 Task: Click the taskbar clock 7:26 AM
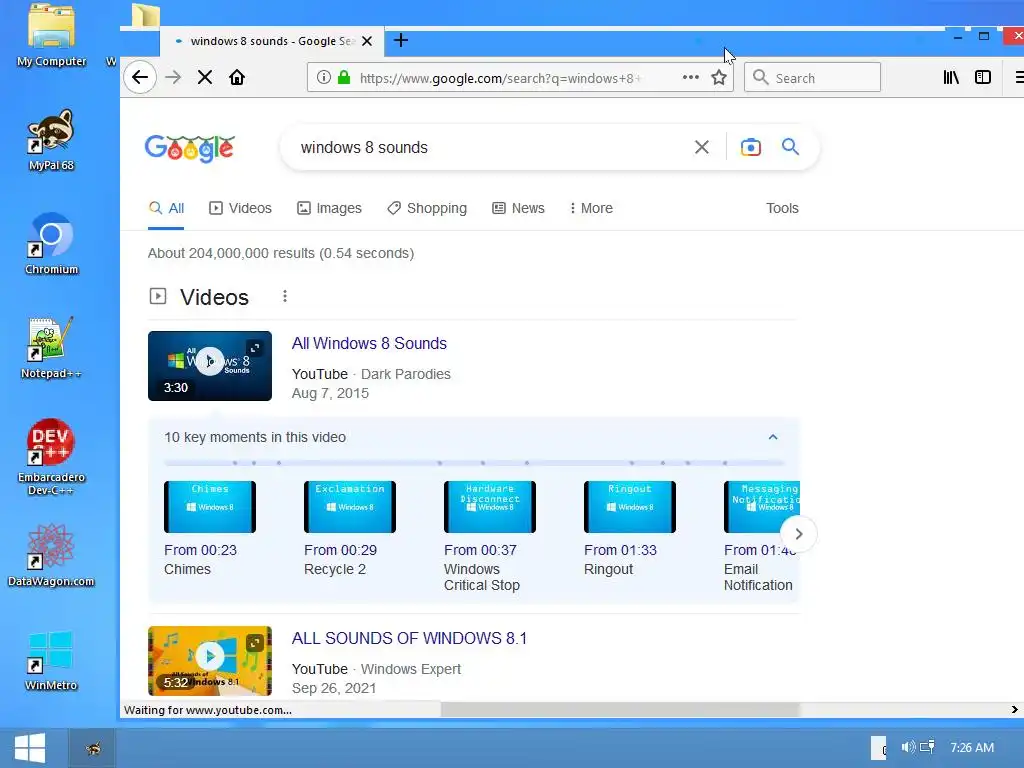[972, 748]
